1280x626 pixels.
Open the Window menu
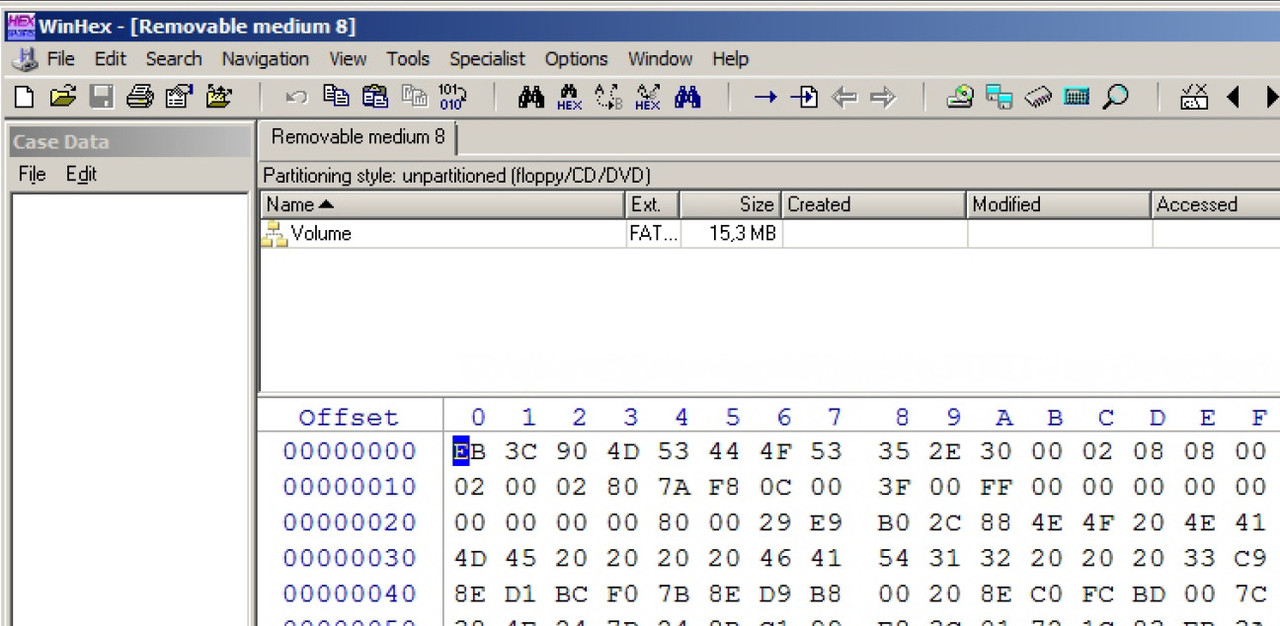(x=660, y=59)
